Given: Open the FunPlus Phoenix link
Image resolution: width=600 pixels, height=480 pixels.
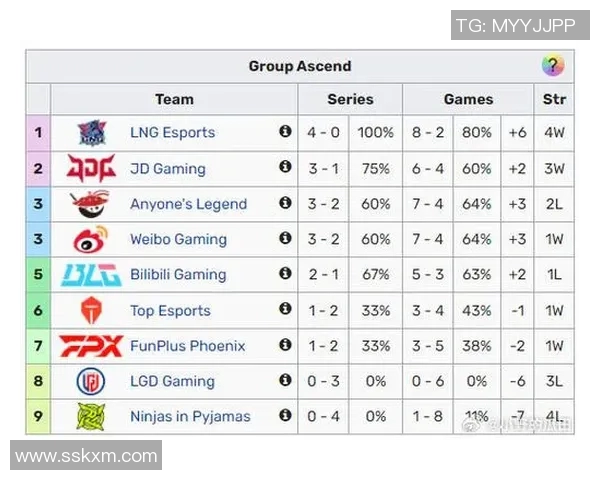Looking at the screenshot, I should click(186, 346).
